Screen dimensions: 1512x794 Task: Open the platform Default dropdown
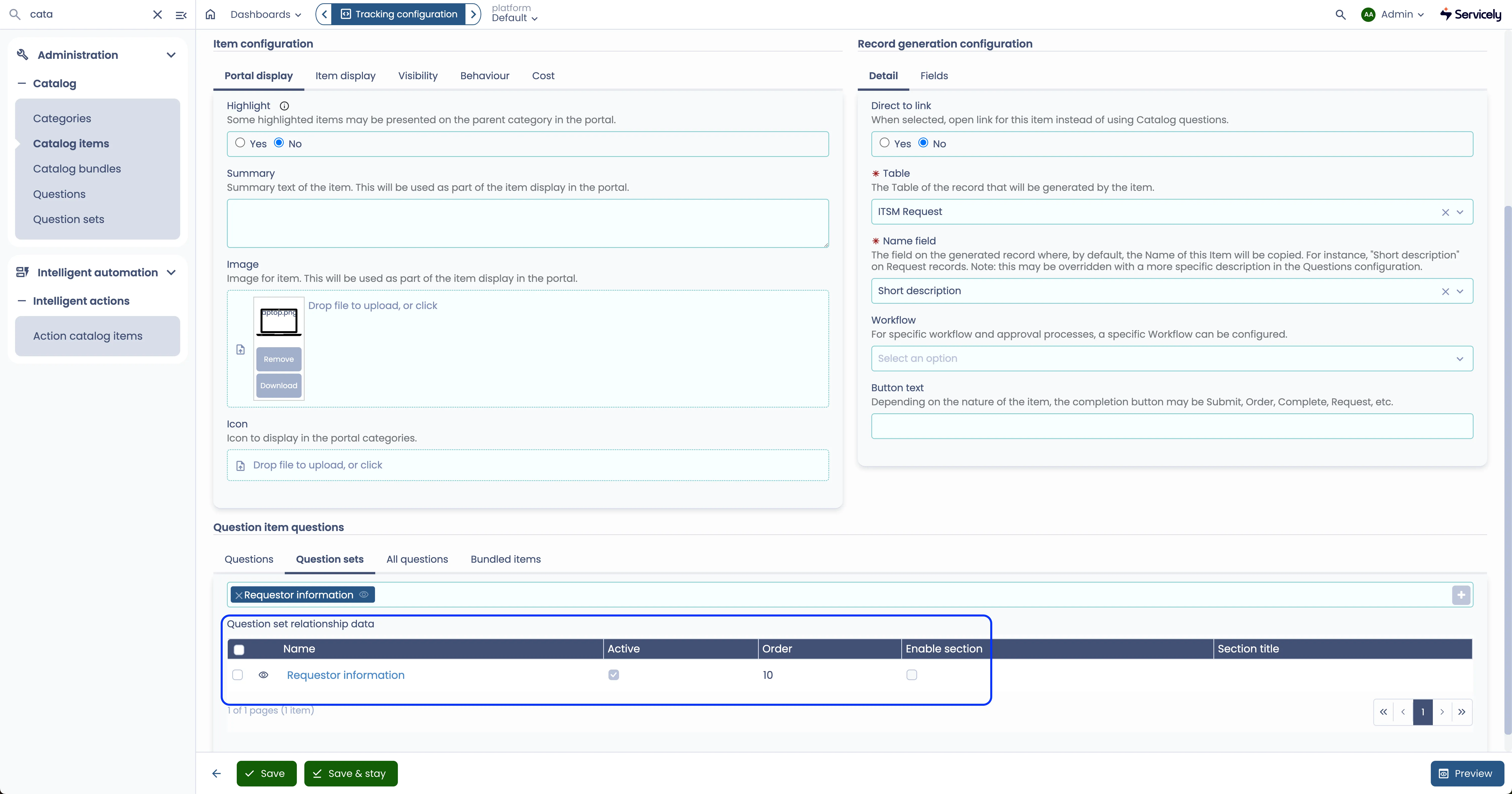[x=515, y=18]
